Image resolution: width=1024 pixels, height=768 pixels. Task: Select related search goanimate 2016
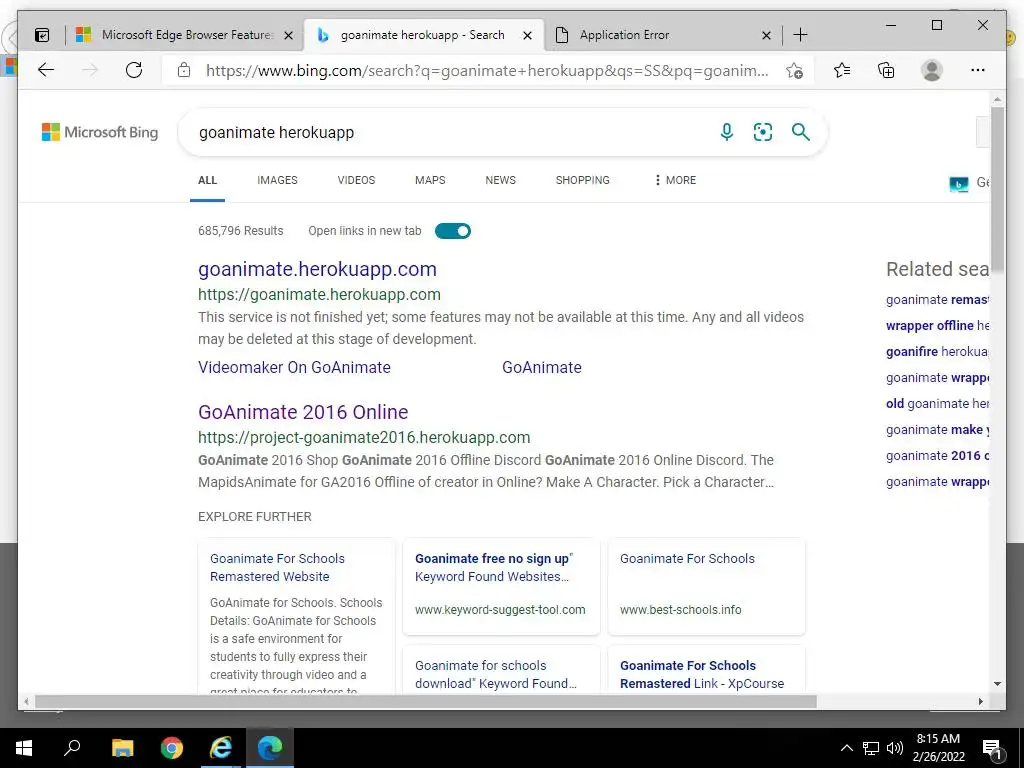point(937,456)
